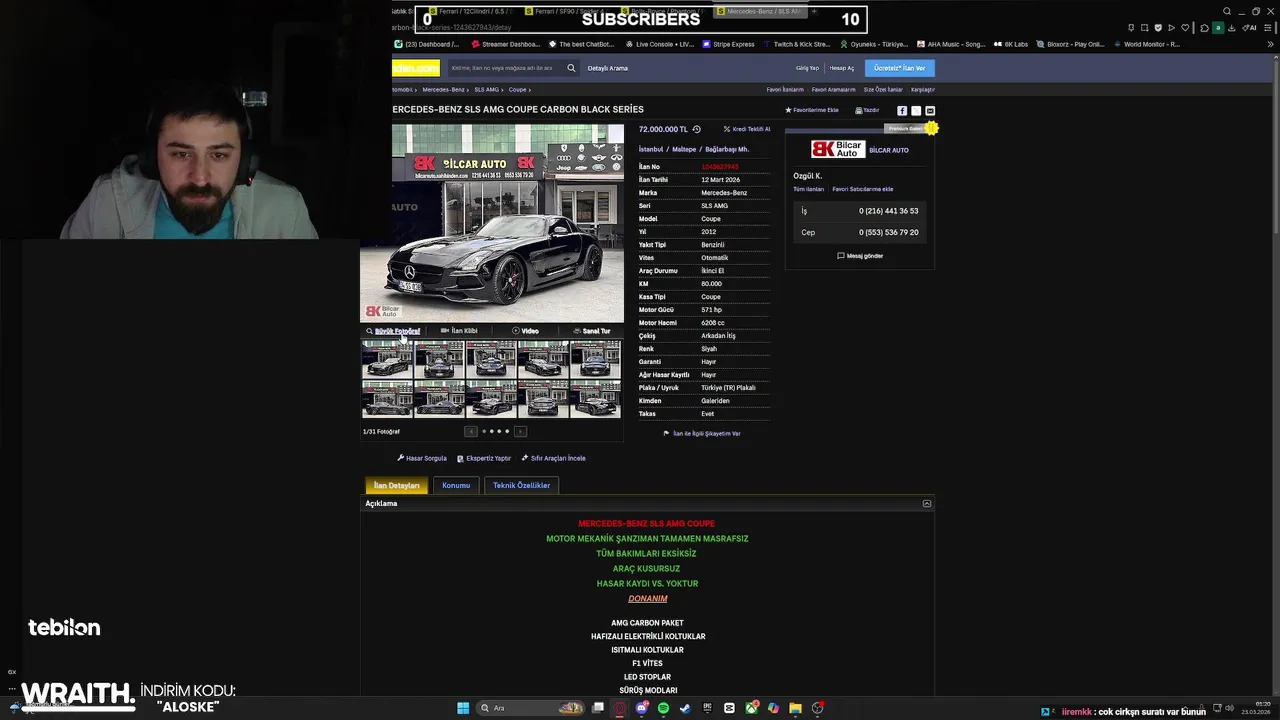The image size is (1280, 720).
Task: Open Favori İlanlarım link
Action: [x=785, y=90]
